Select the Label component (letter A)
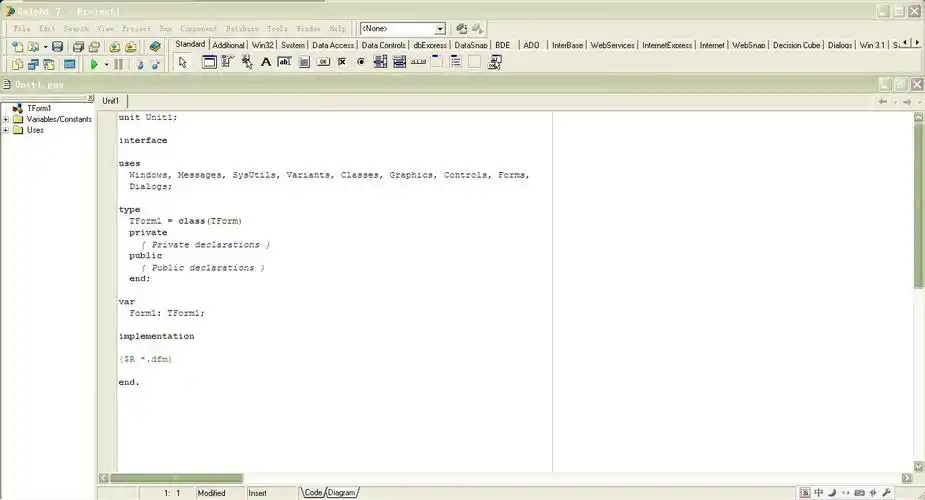The image size is (925, 500). 266,62
